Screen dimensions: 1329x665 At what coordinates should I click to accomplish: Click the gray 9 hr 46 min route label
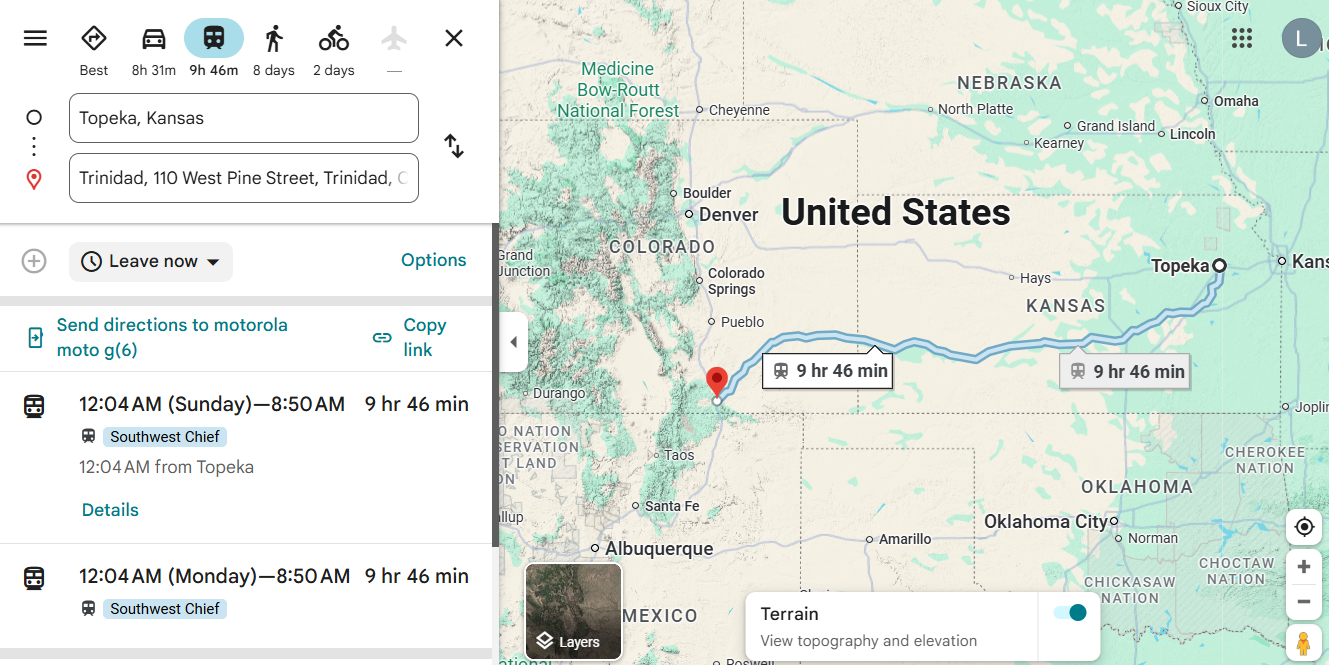1124,371
